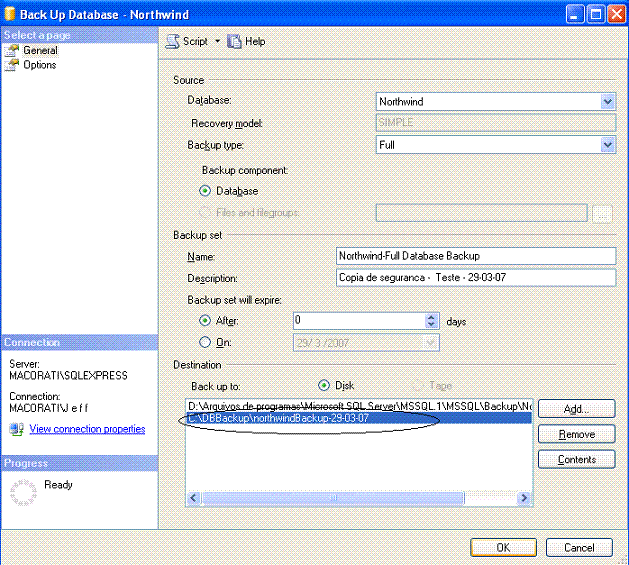Click the horizontal scrollbar thumb in destination list
Viewport: 629px width, 565px height.
point(333,498)
